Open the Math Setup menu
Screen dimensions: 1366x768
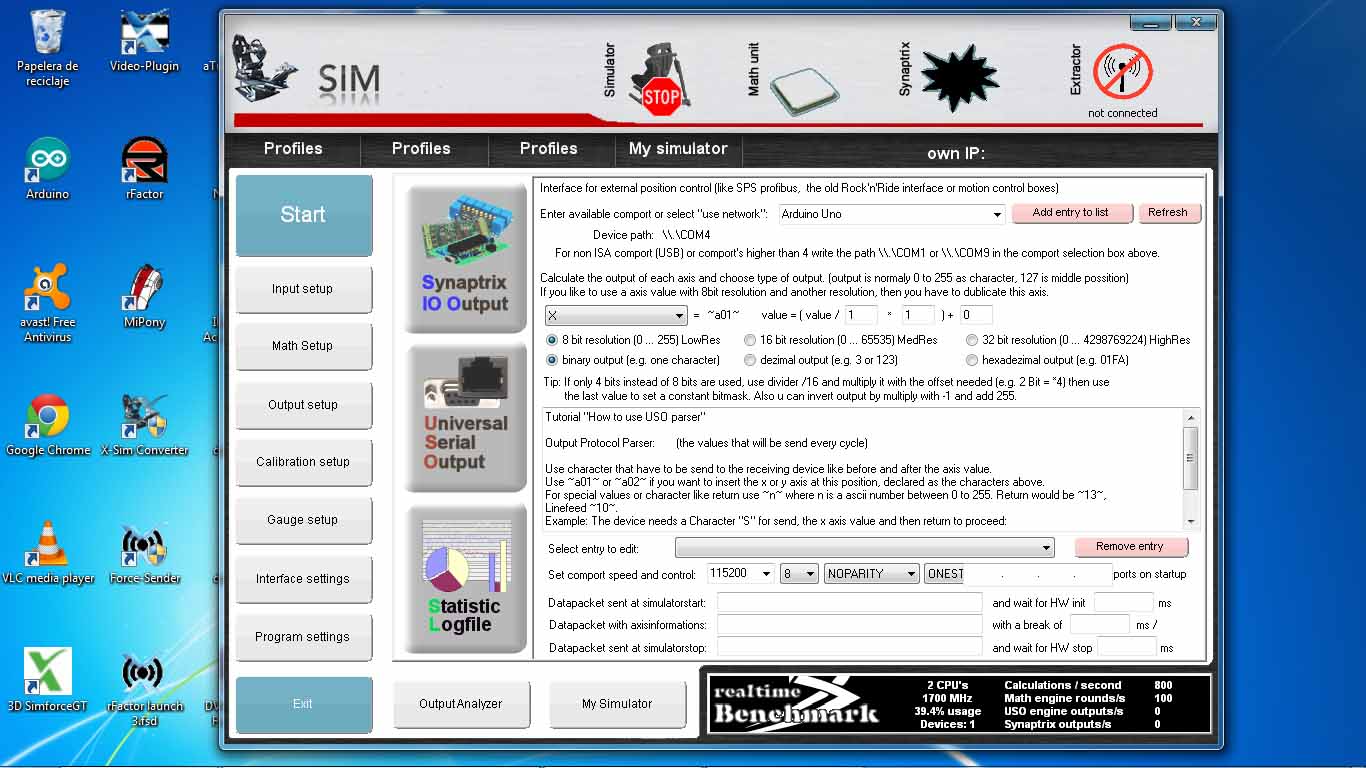(302, 346)
